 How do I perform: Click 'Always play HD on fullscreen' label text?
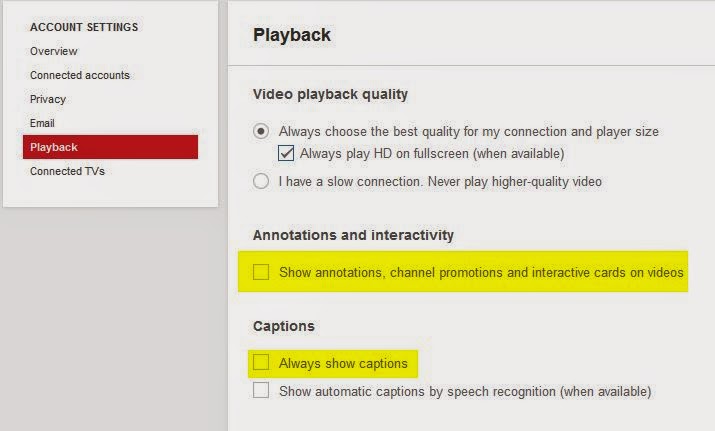pyautogui.click(x=432, y=154)
